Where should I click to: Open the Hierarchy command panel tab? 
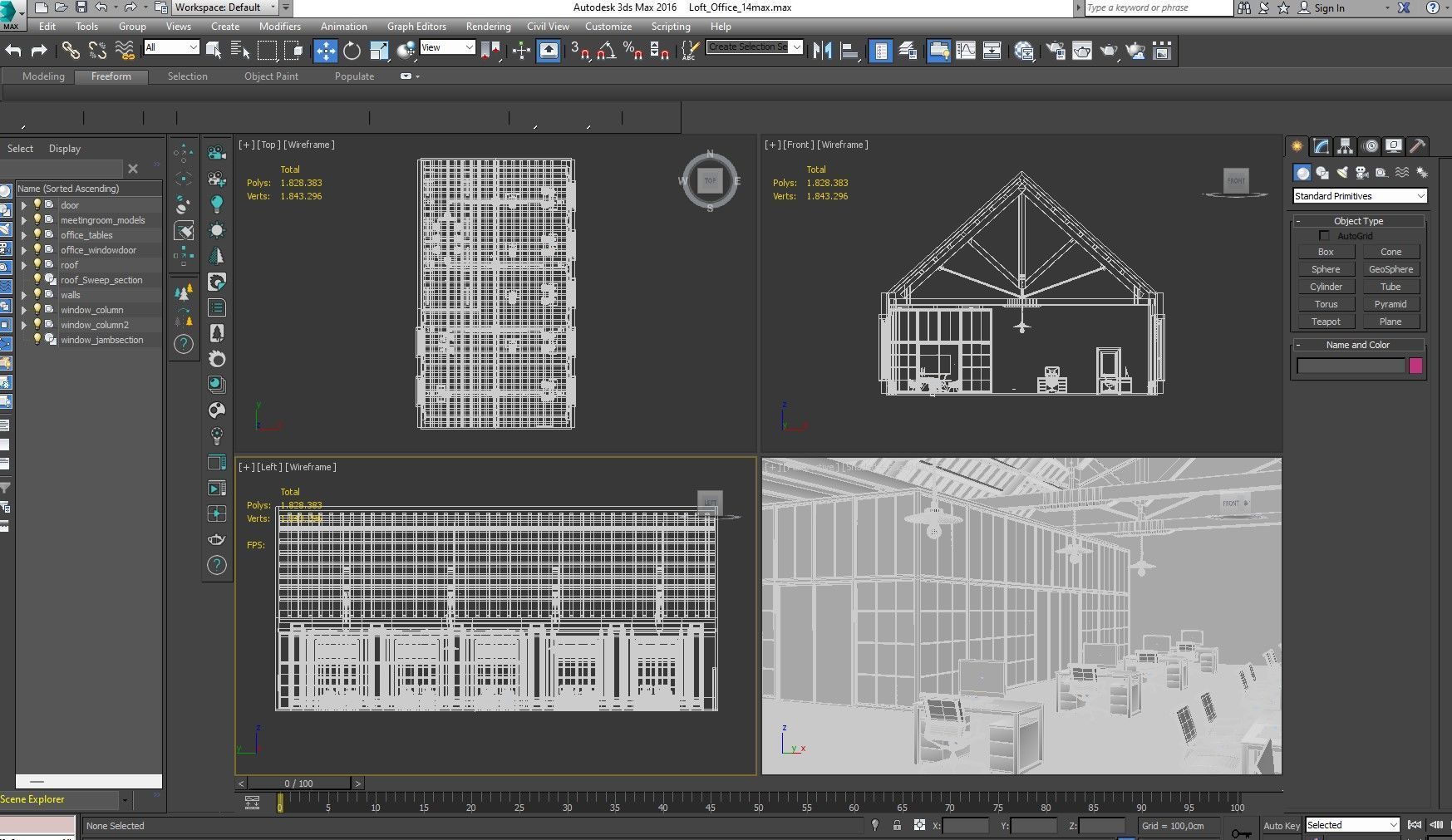point(1345,146)
